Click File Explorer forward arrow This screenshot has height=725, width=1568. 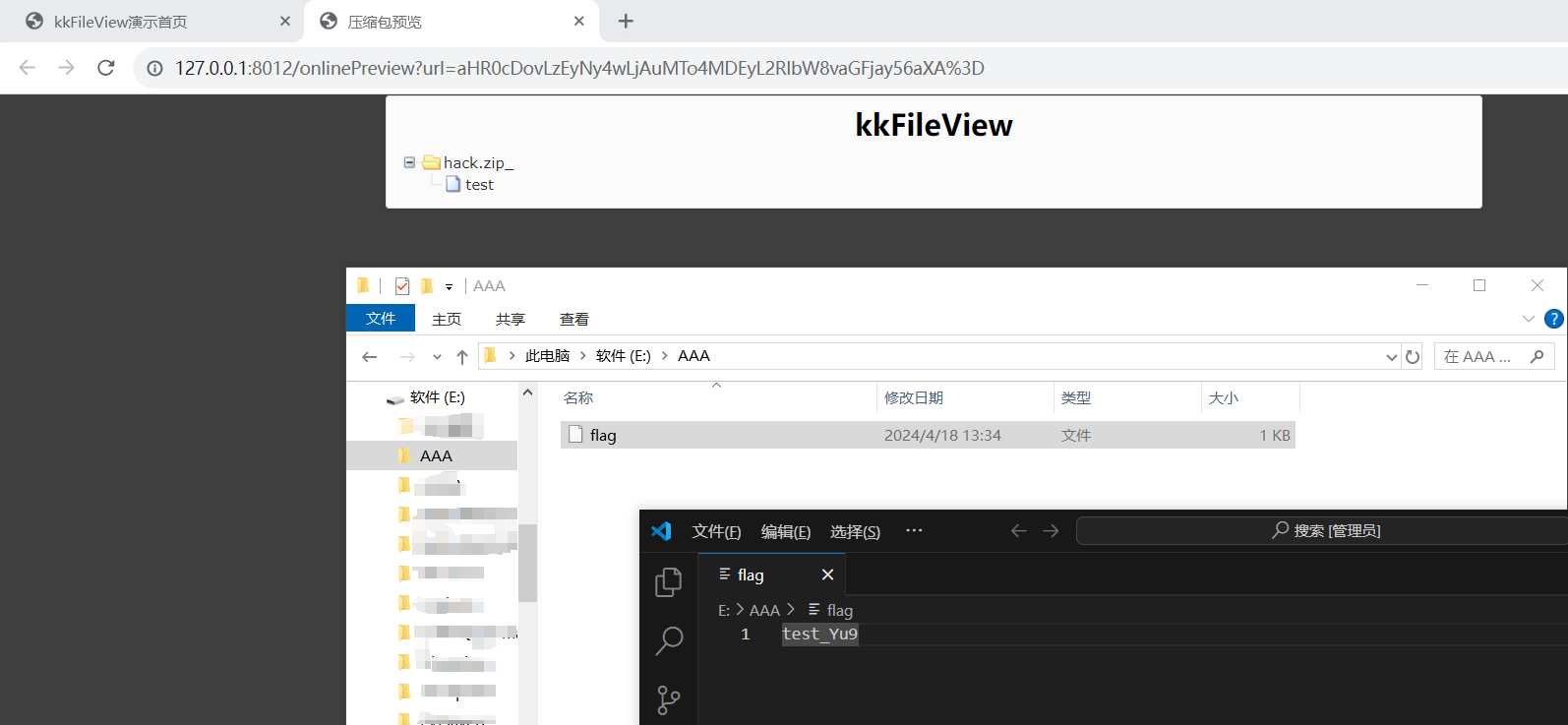click(x=407, y=357)
